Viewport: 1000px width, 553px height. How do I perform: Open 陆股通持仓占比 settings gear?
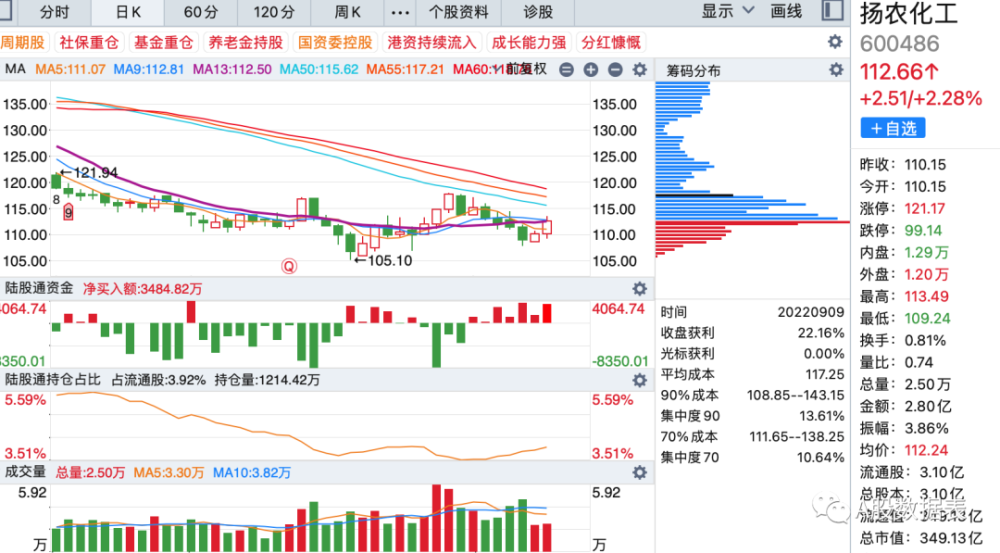640,381
